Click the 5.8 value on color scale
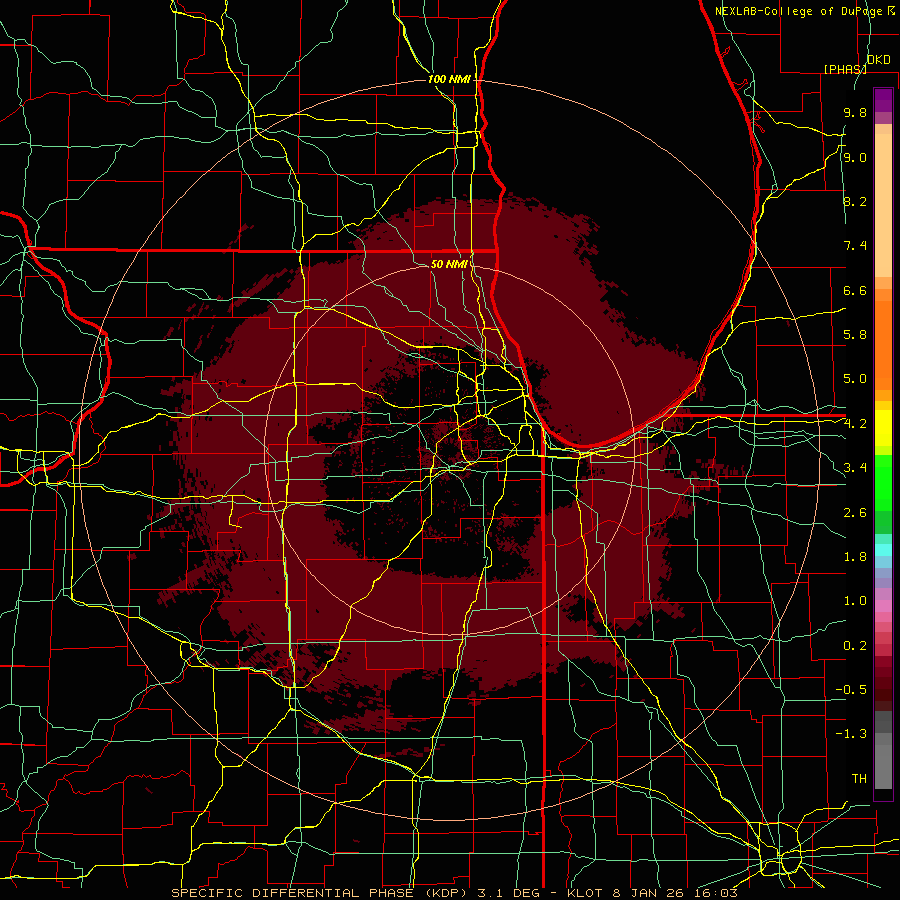Viewport: 900px width, 900px height. (855, 334)
